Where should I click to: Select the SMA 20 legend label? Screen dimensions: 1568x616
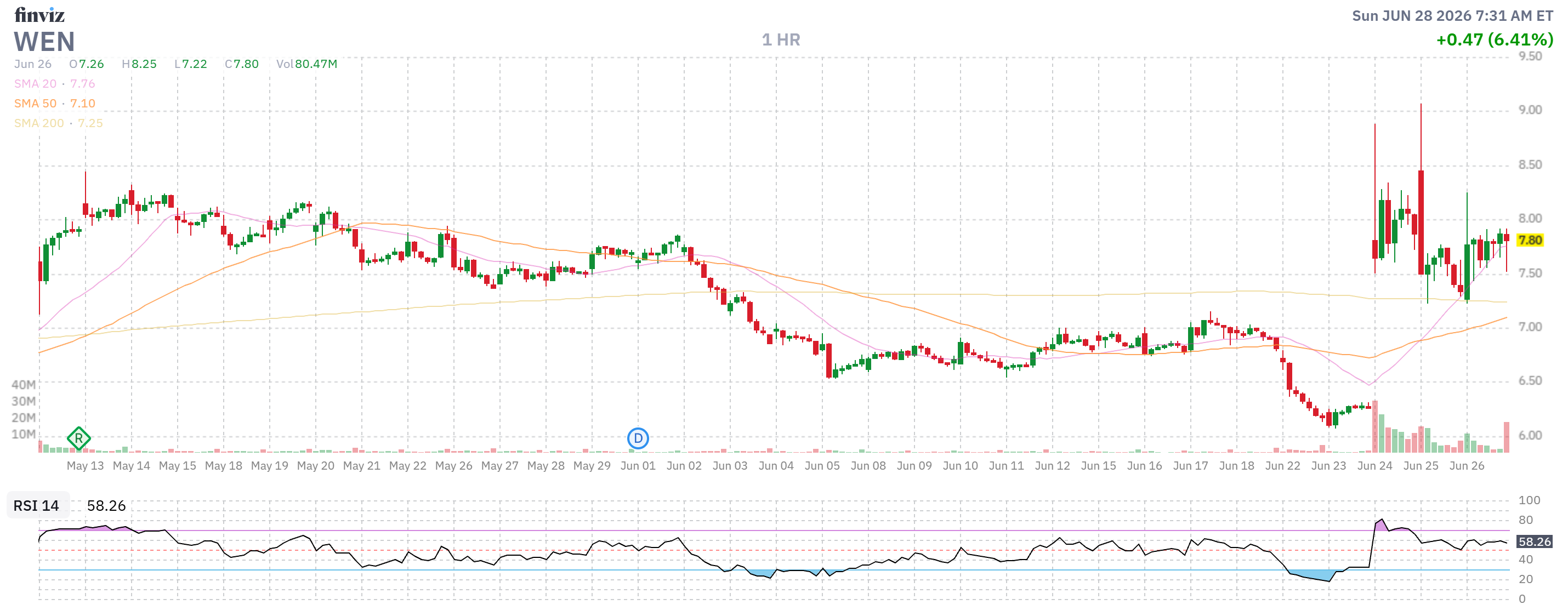click(35, 83)
